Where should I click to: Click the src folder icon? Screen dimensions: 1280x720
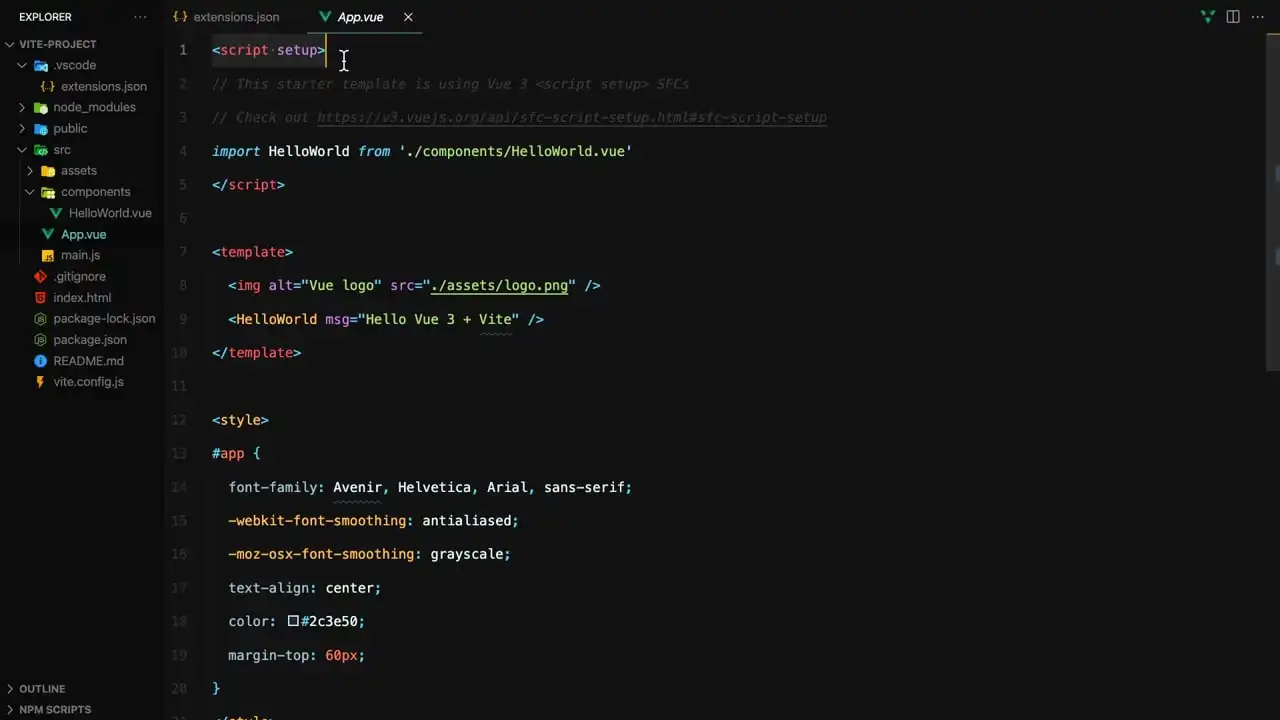pyautogui.click(x=41, y=150)
